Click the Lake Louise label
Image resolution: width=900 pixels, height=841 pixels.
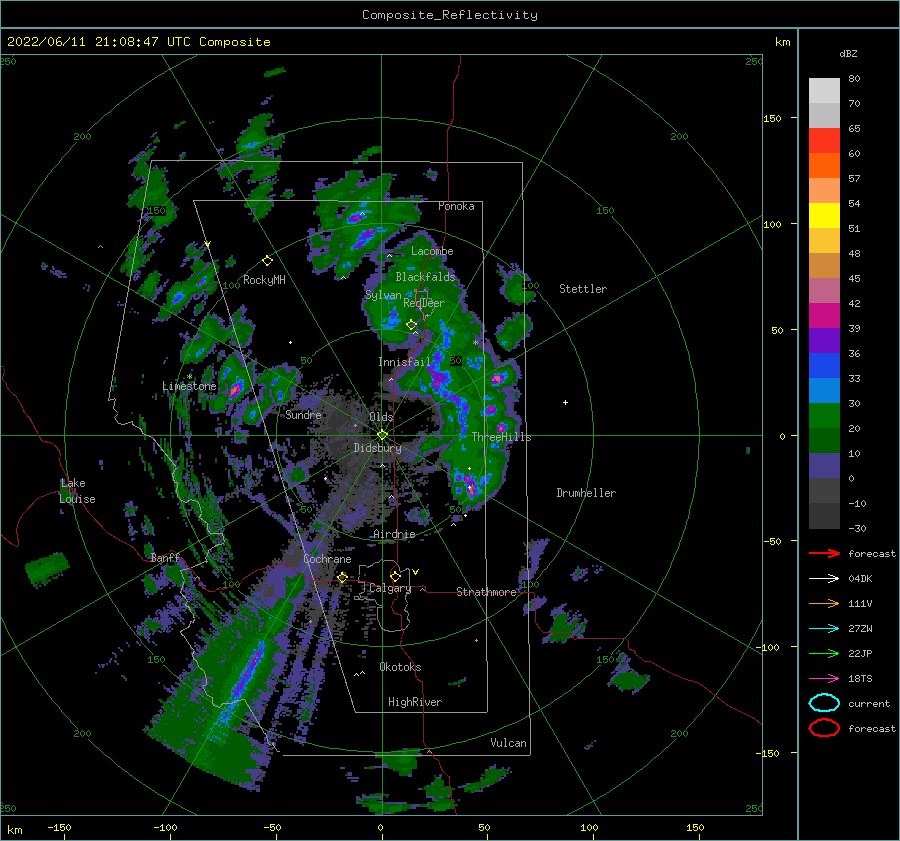pos(77,491)
